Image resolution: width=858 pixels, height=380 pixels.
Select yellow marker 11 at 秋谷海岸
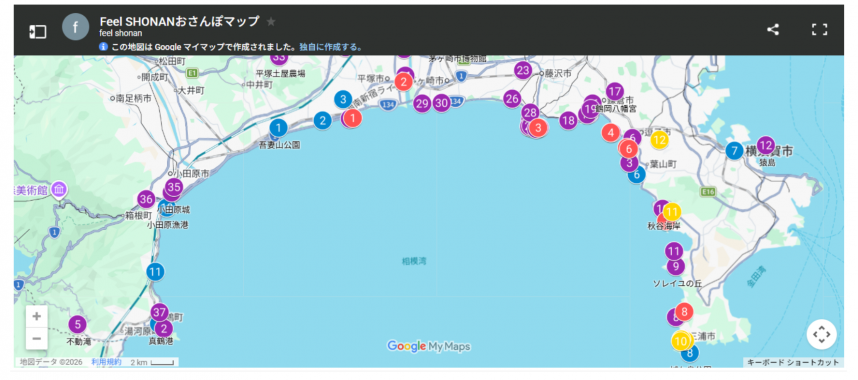(x=672, y=211)
